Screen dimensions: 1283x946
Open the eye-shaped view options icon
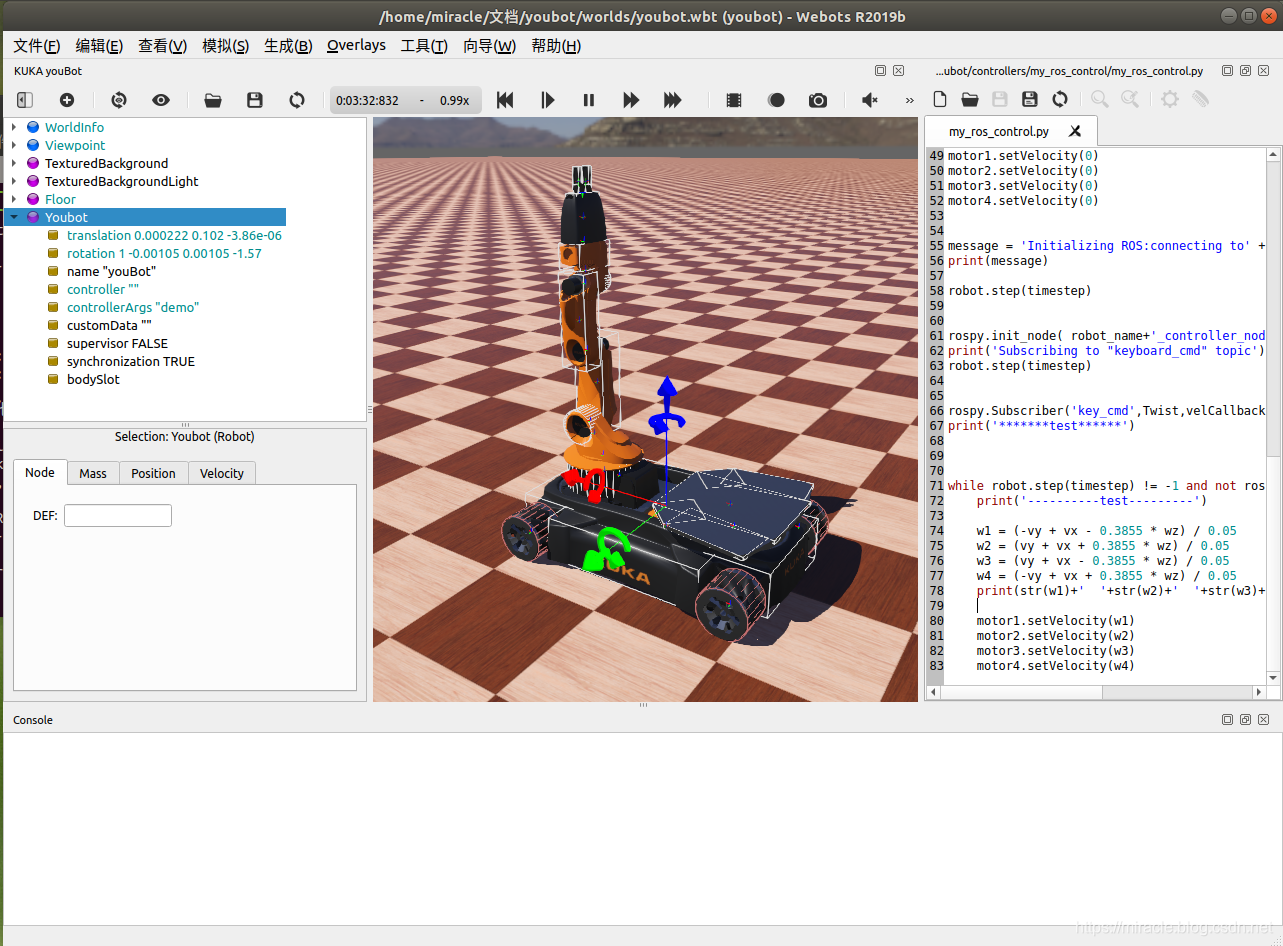[x=161, y=100]
